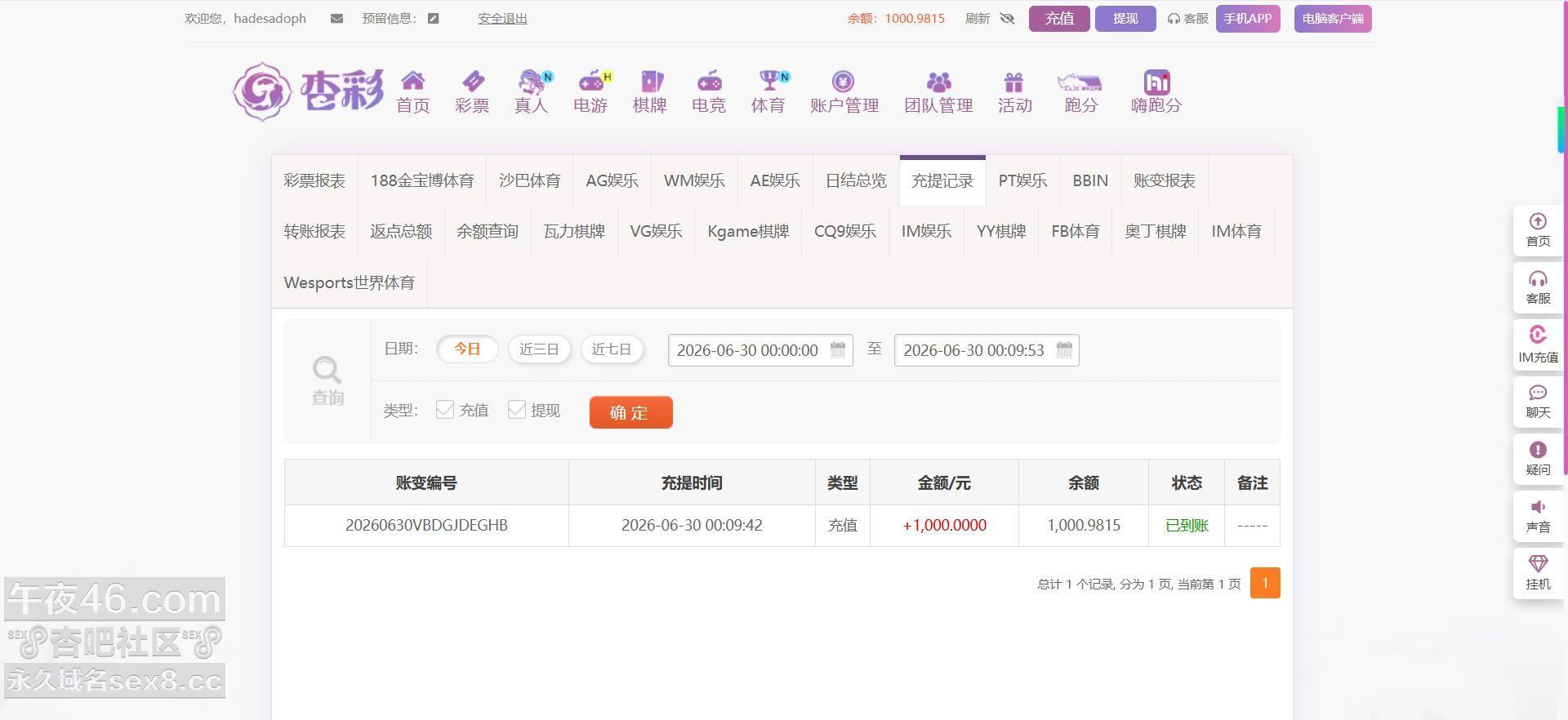The height and width of the screenshot is (720, 1568).
Task: Click the 已到账 status cell
Action: click(1187, 526)
